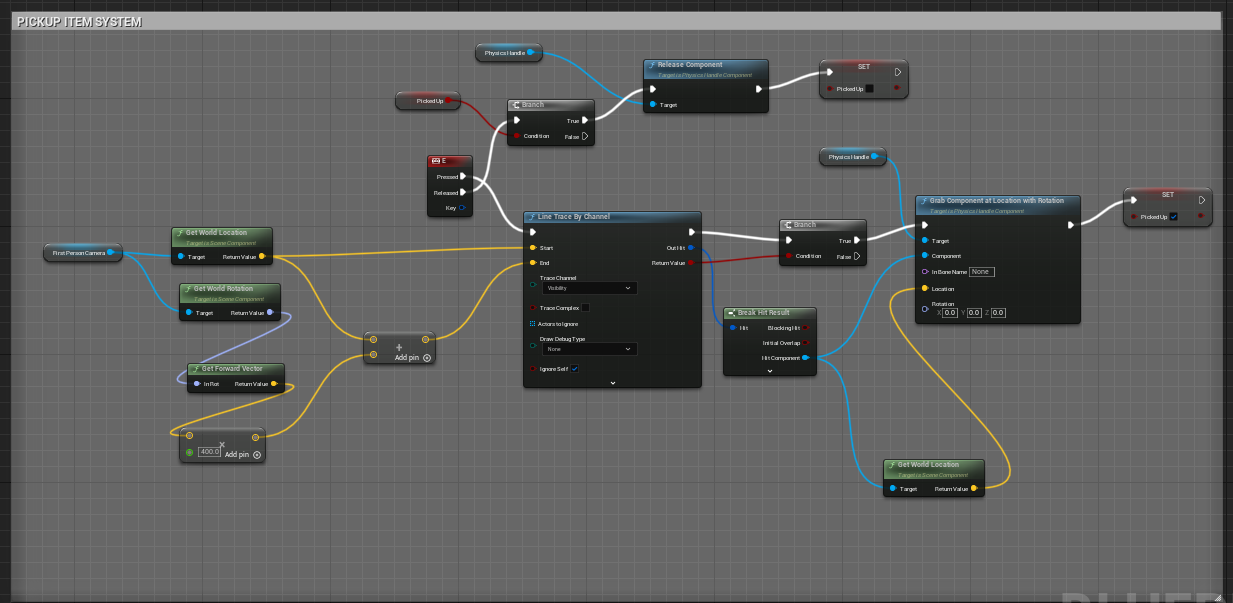Add pin to the vector addition node
The width and height of the screenshot is (1233, 603).
(x=426, y=357)
